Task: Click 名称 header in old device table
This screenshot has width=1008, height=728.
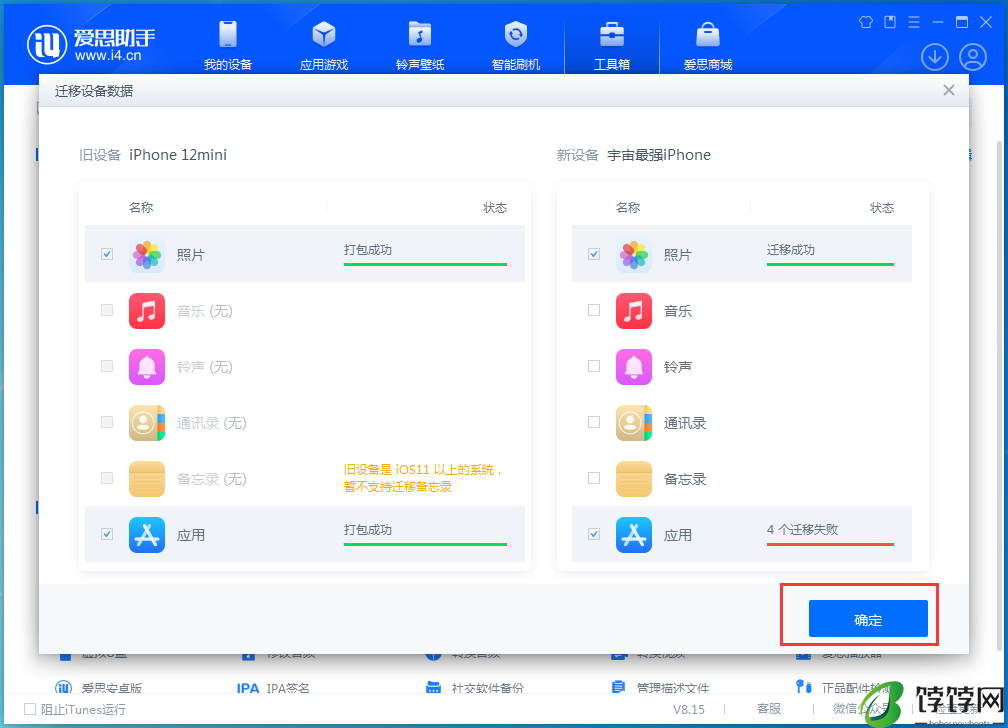Action: [141, 208]
